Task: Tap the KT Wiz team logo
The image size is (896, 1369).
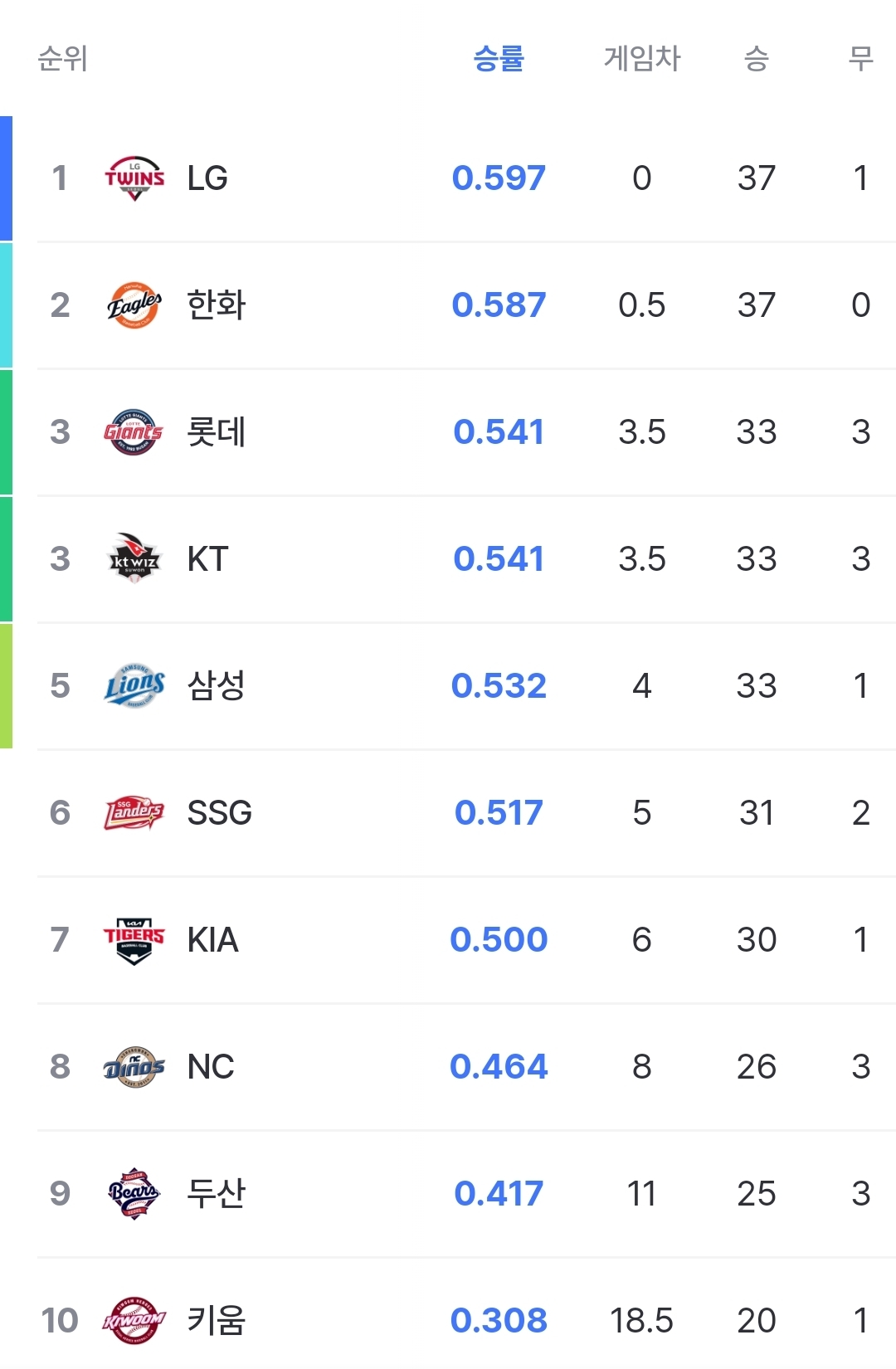Action: pos(134,558)
